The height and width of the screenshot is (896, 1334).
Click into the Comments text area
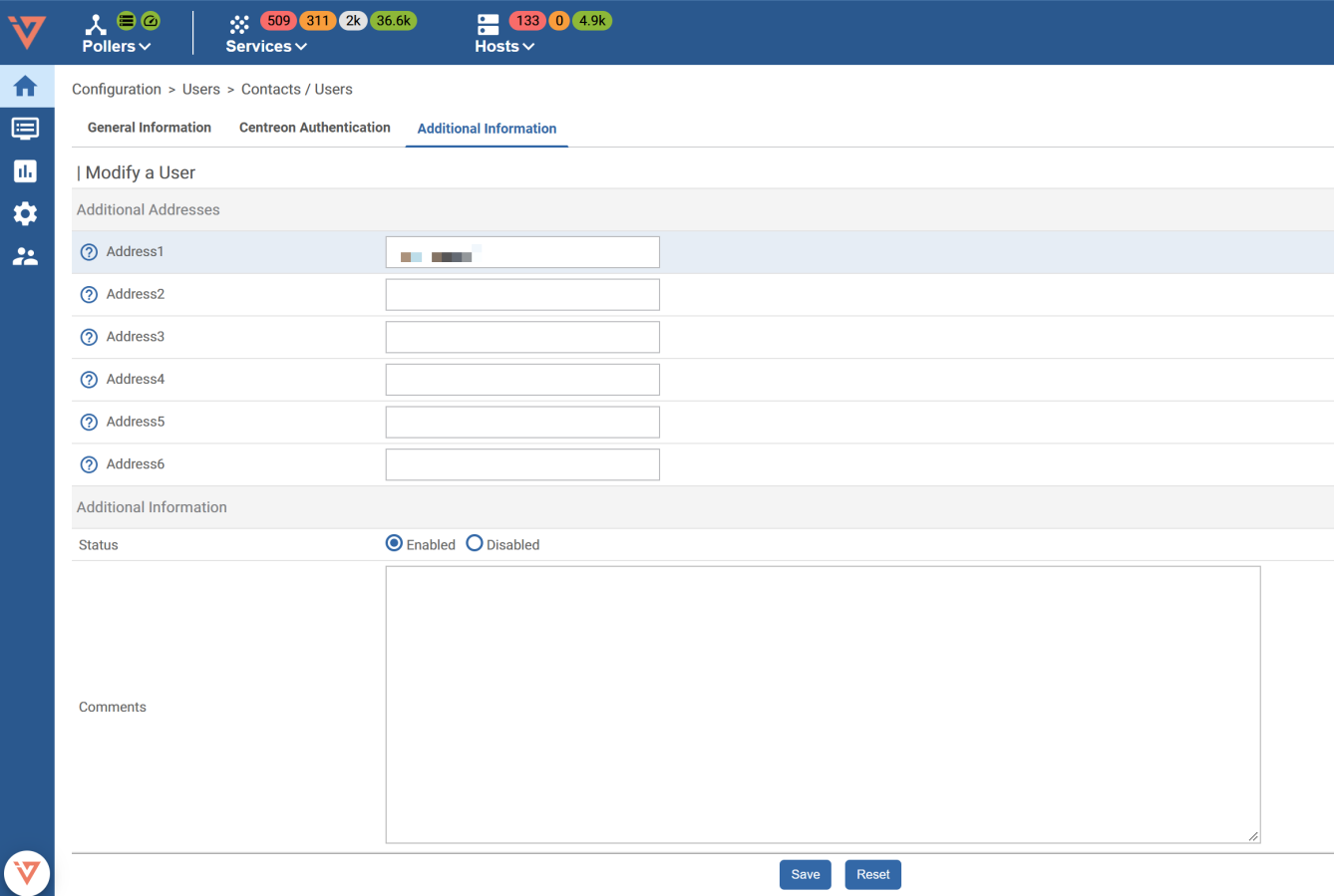823,705
